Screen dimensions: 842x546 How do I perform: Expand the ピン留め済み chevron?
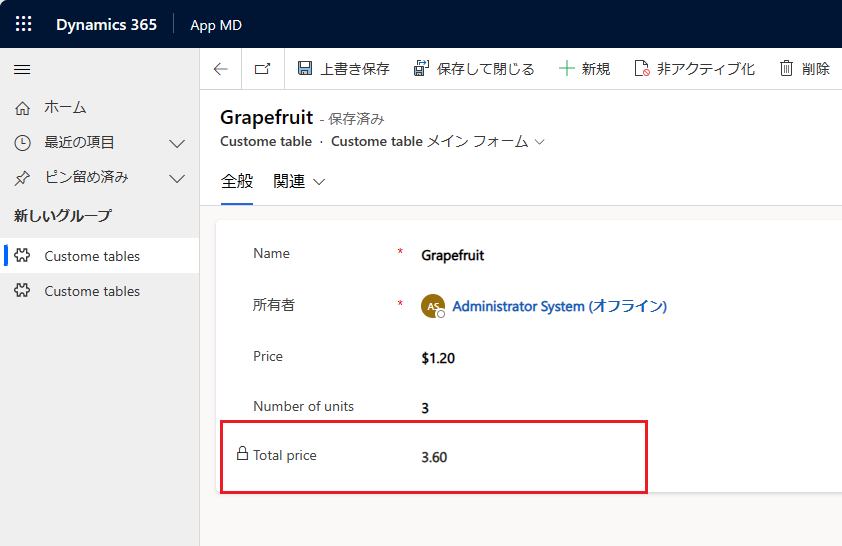177,178
